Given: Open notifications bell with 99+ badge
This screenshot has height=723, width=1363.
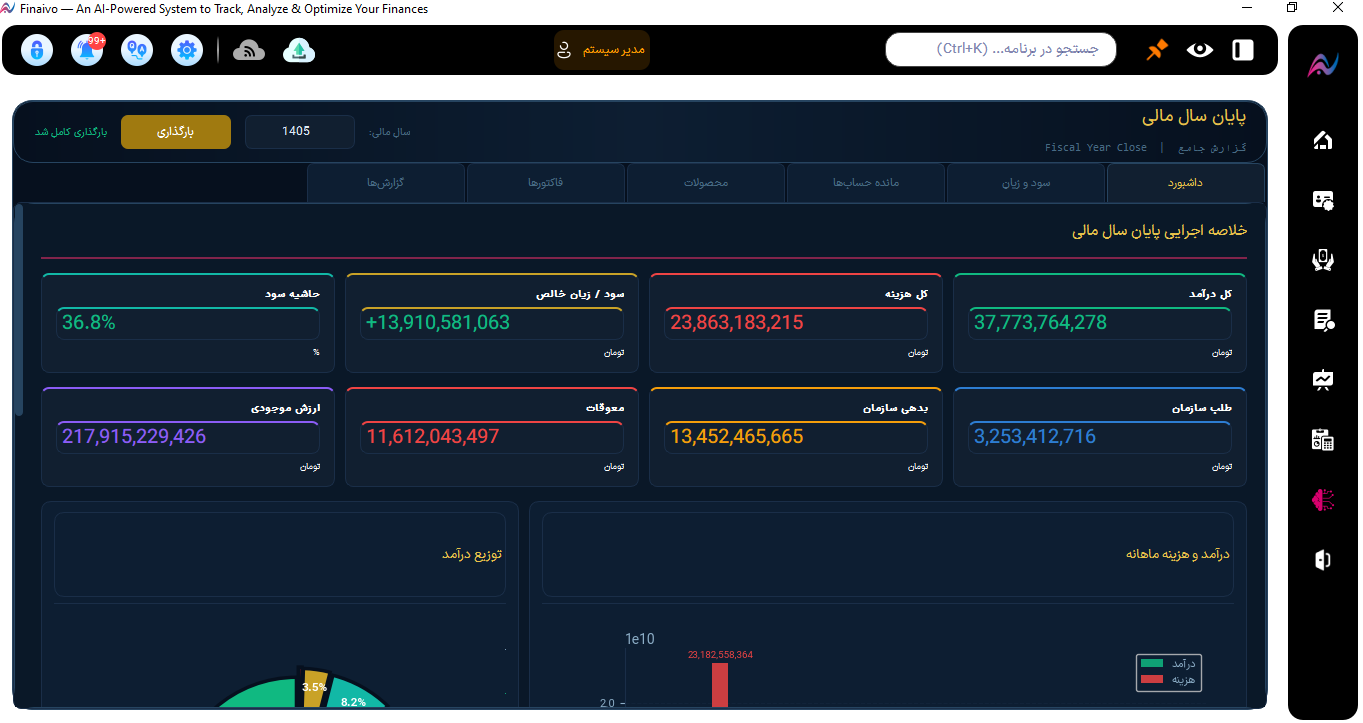Looking at the screenshot, I should (x=87, y=50).
